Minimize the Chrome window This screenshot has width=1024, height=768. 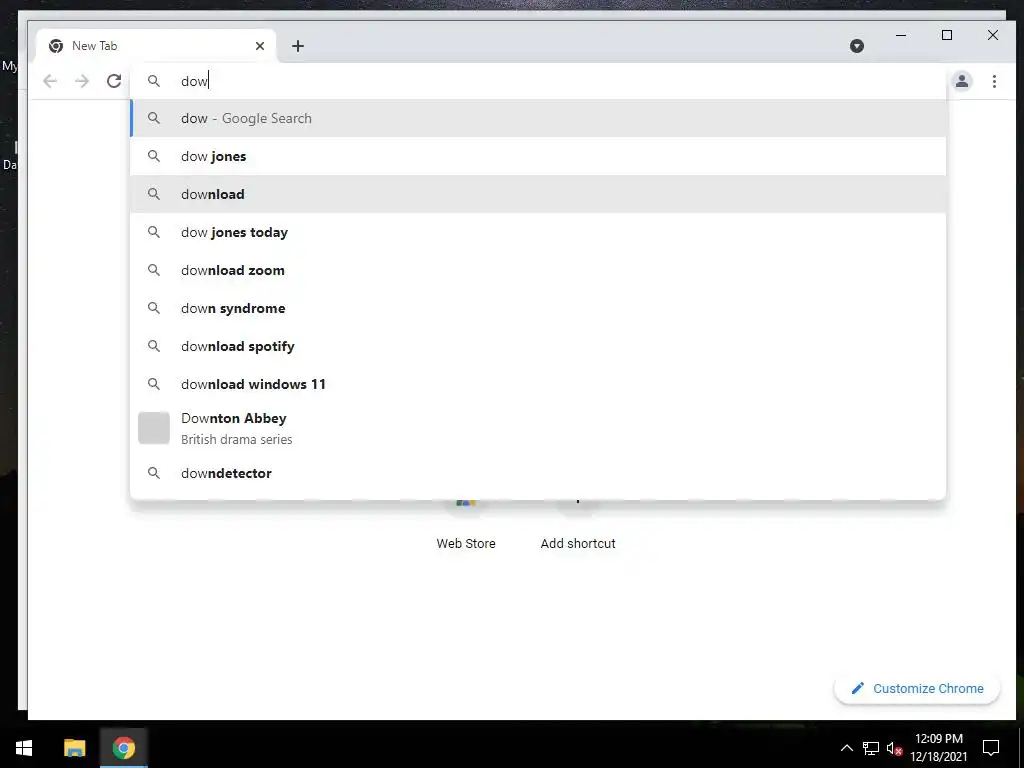901,35
